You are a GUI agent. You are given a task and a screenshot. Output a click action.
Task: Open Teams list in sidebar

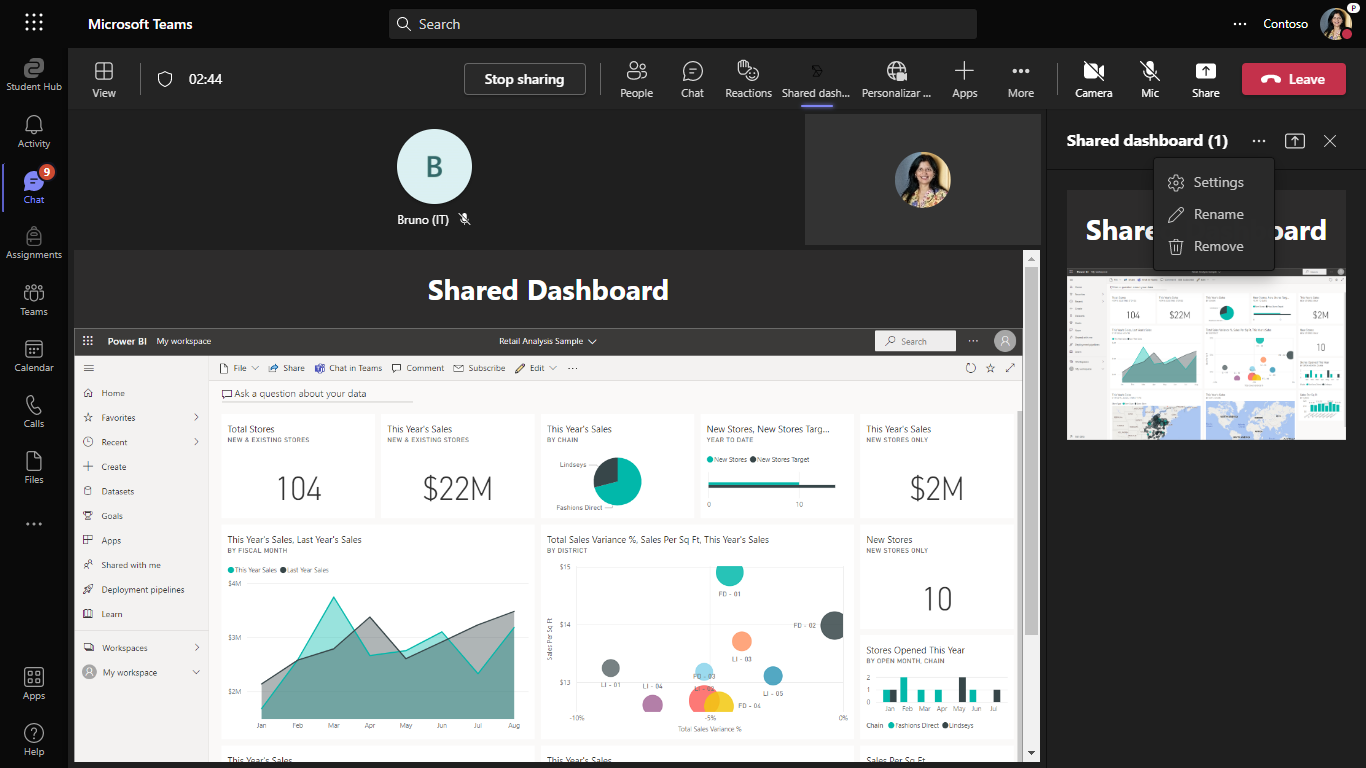(x=34, y=299)
